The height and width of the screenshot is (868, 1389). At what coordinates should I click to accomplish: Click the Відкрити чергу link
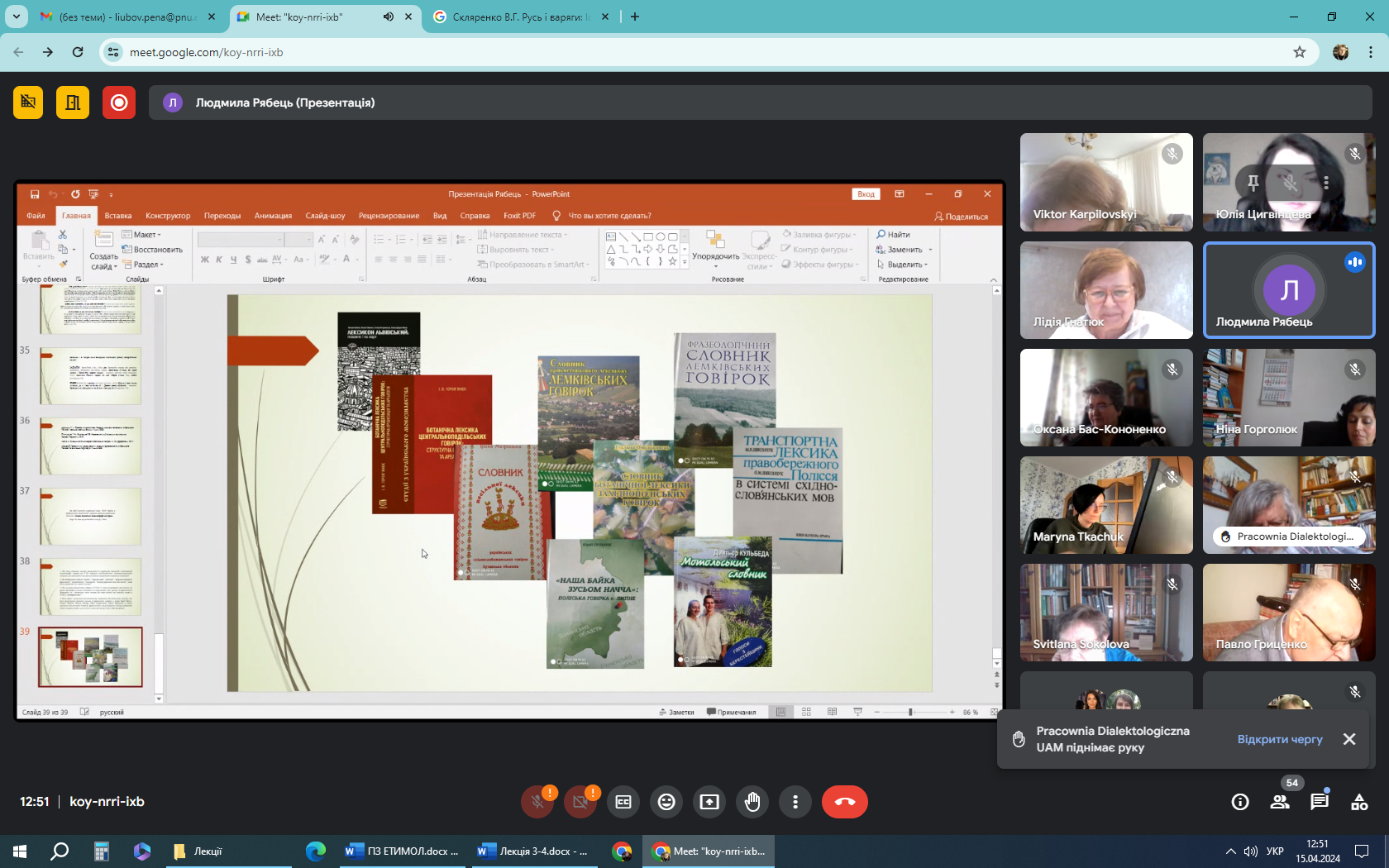(x=1280, y=739)
